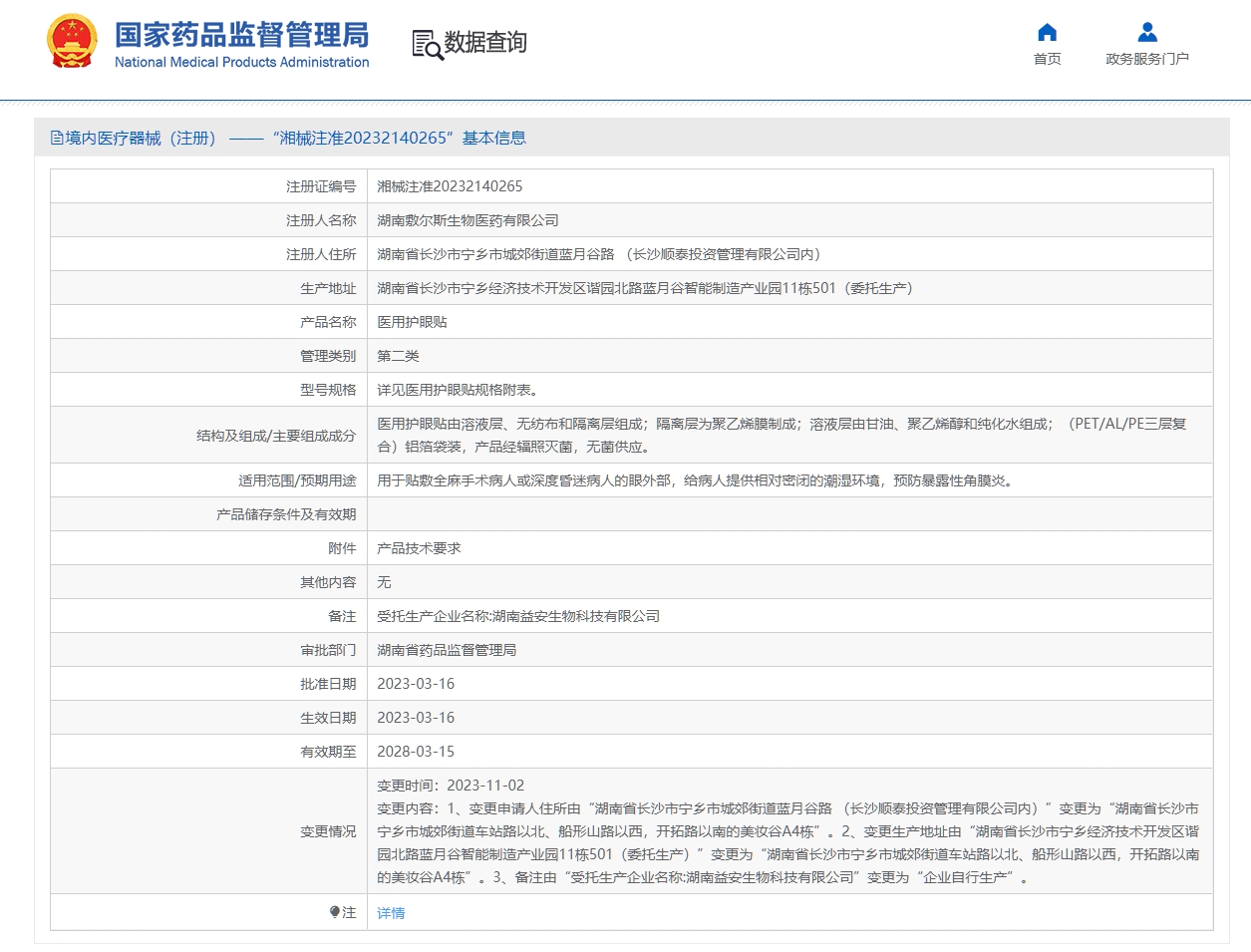Click the 数据查询 magnifier document icon
Screen dimensions: 1251x952
click(427, 45)
